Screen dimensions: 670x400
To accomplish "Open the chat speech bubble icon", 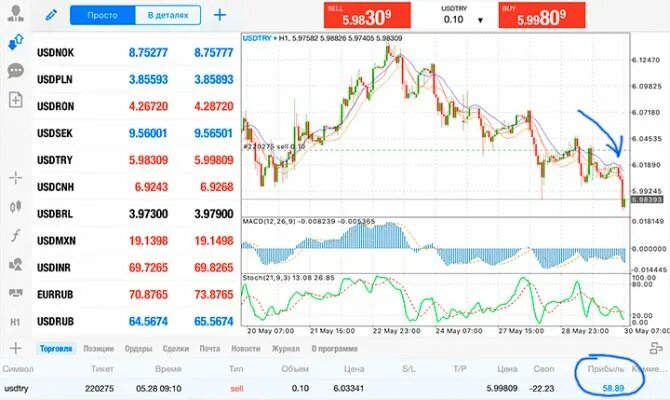I will (15, 71).
